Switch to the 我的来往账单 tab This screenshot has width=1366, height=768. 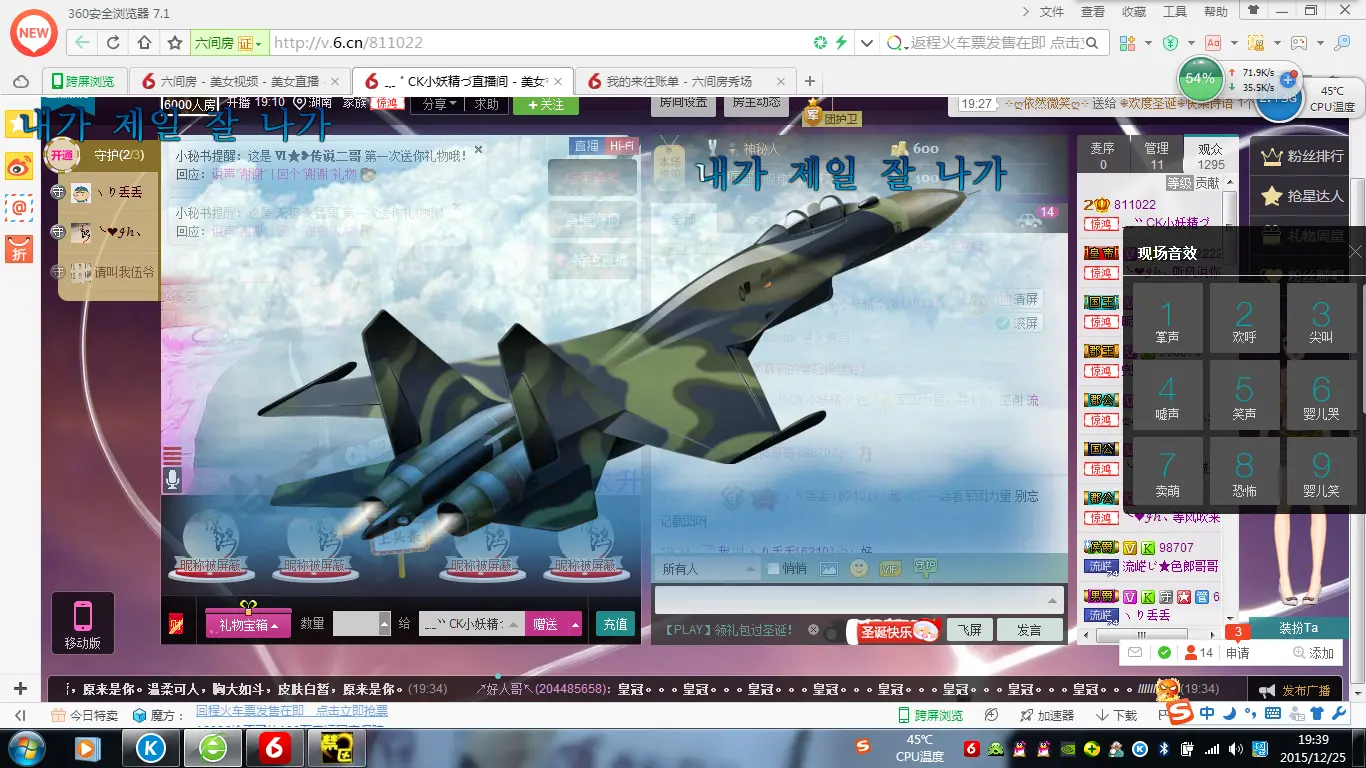[686, 81]
